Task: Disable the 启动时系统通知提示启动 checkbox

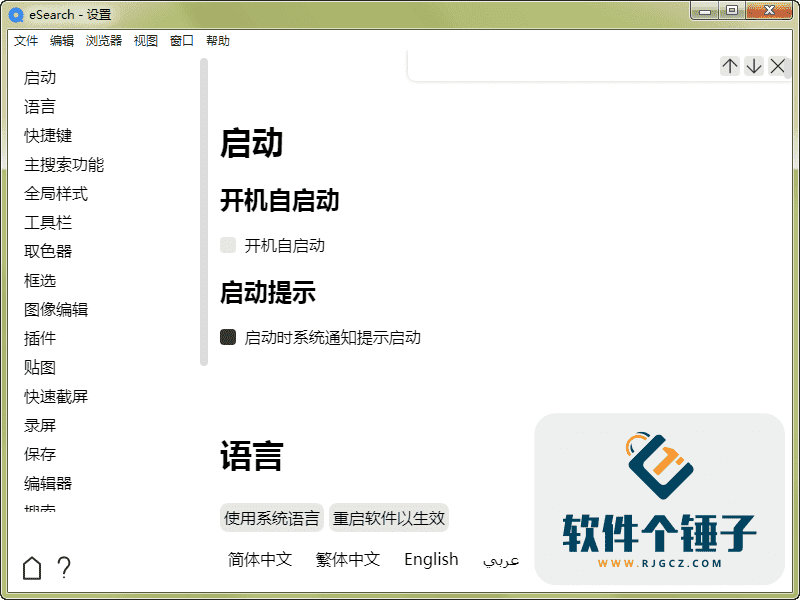Action: pos(227,337)
